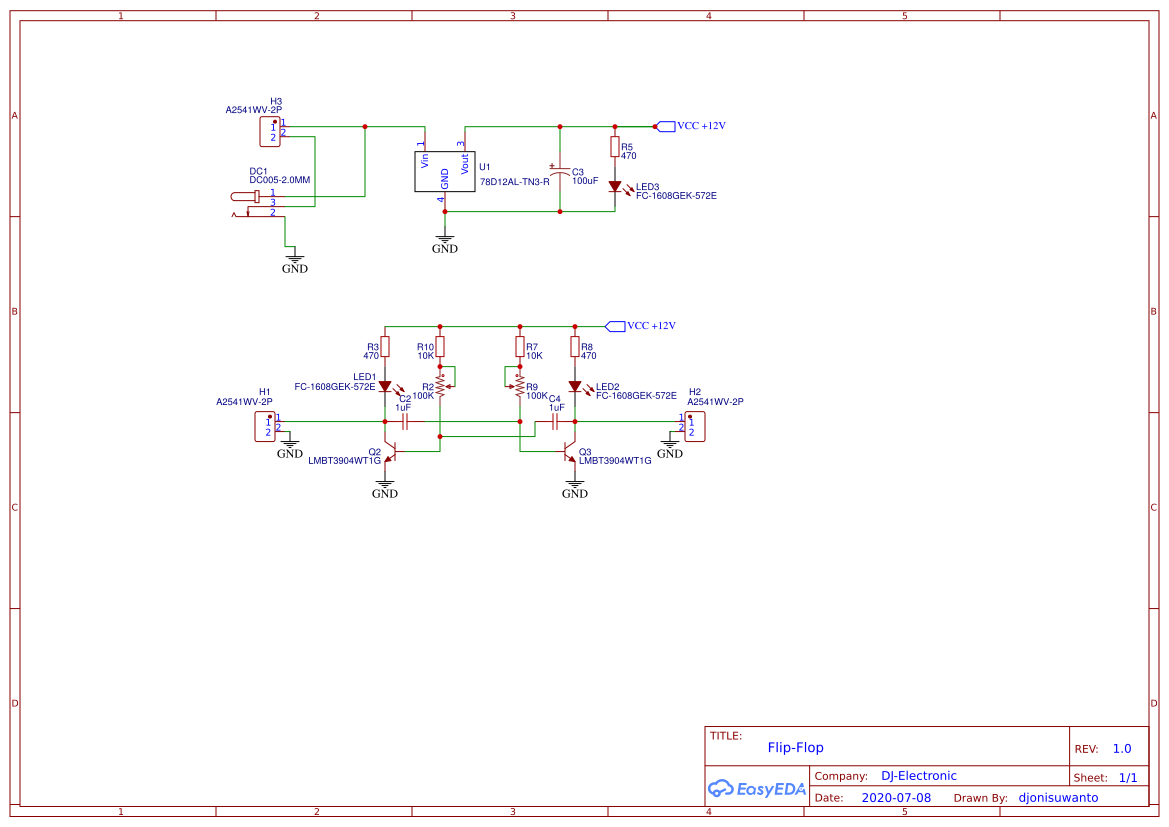Screen dimensions: 1169x827
Task: Select the Date 2020-07-08 field
Action: tap(896, 797)
